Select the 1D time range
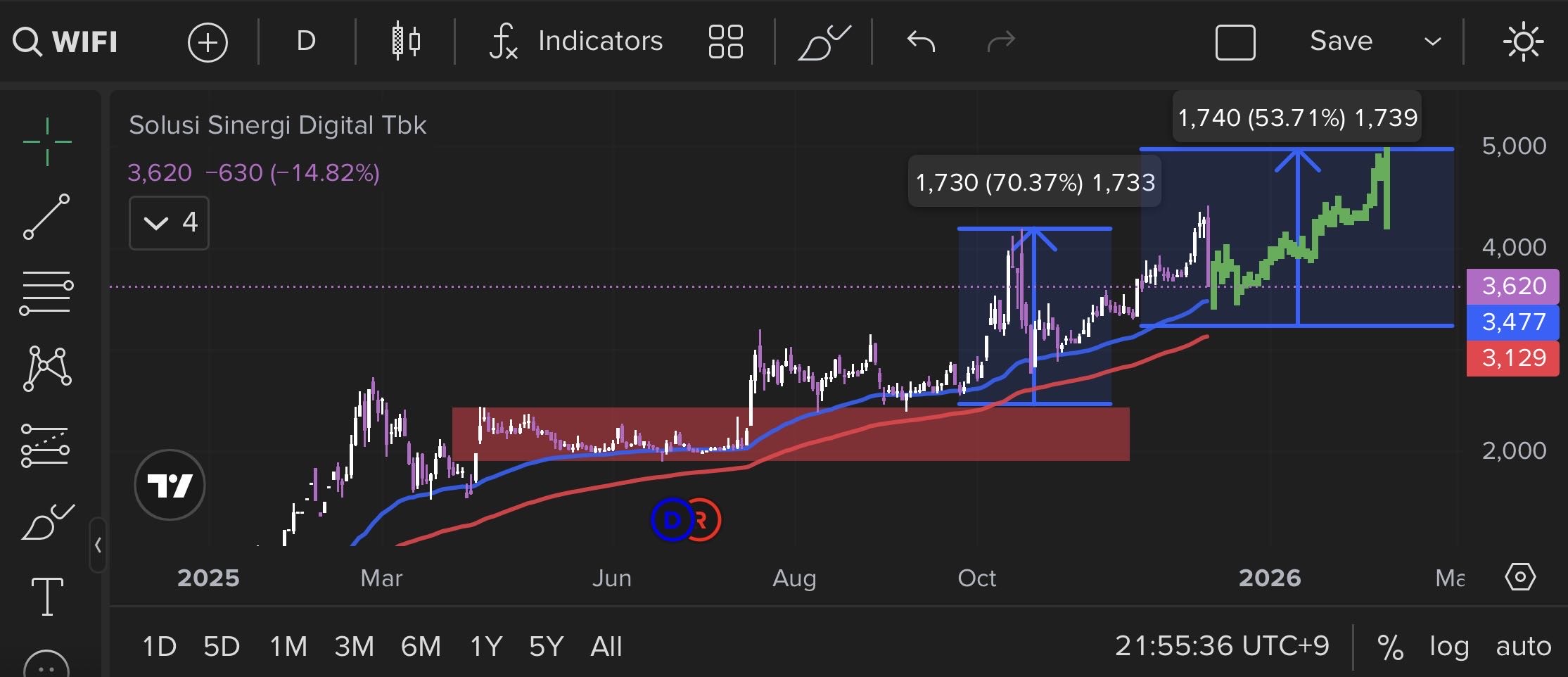The width and height of the screenshot is (1568, 677). pos(159,646)
